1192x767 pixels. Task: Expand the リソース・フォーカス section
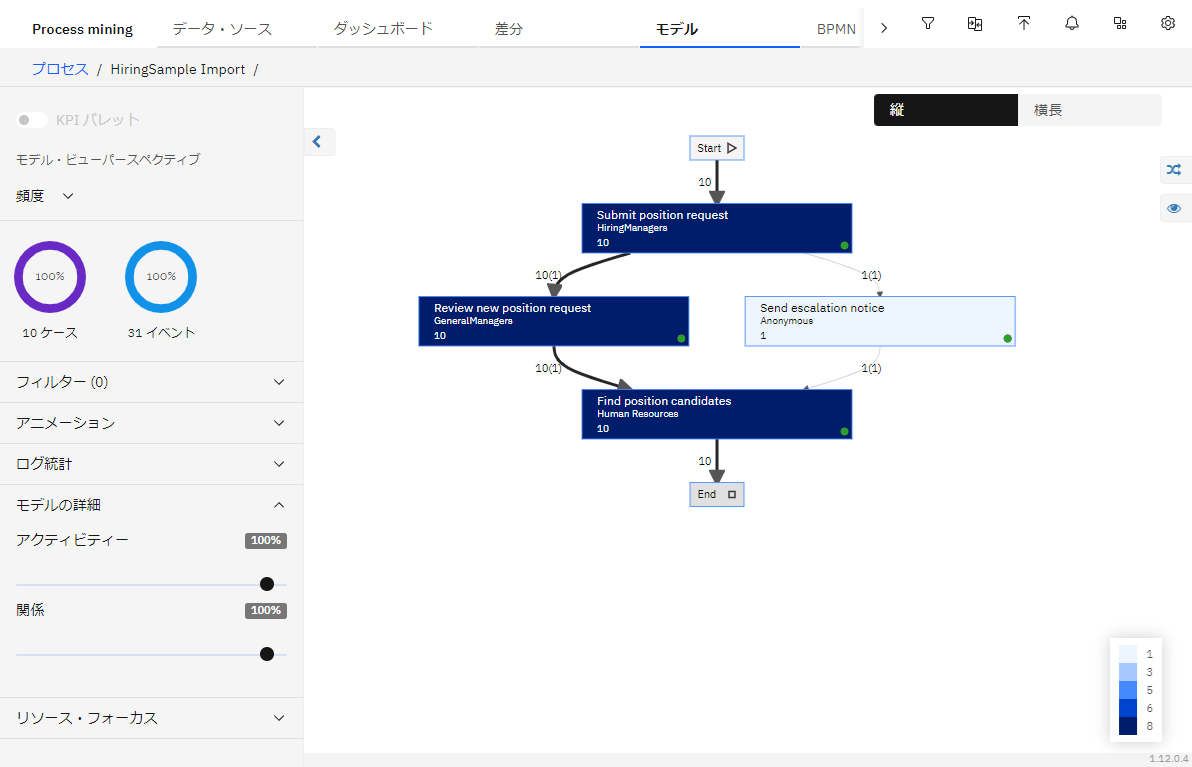[151, 718]
